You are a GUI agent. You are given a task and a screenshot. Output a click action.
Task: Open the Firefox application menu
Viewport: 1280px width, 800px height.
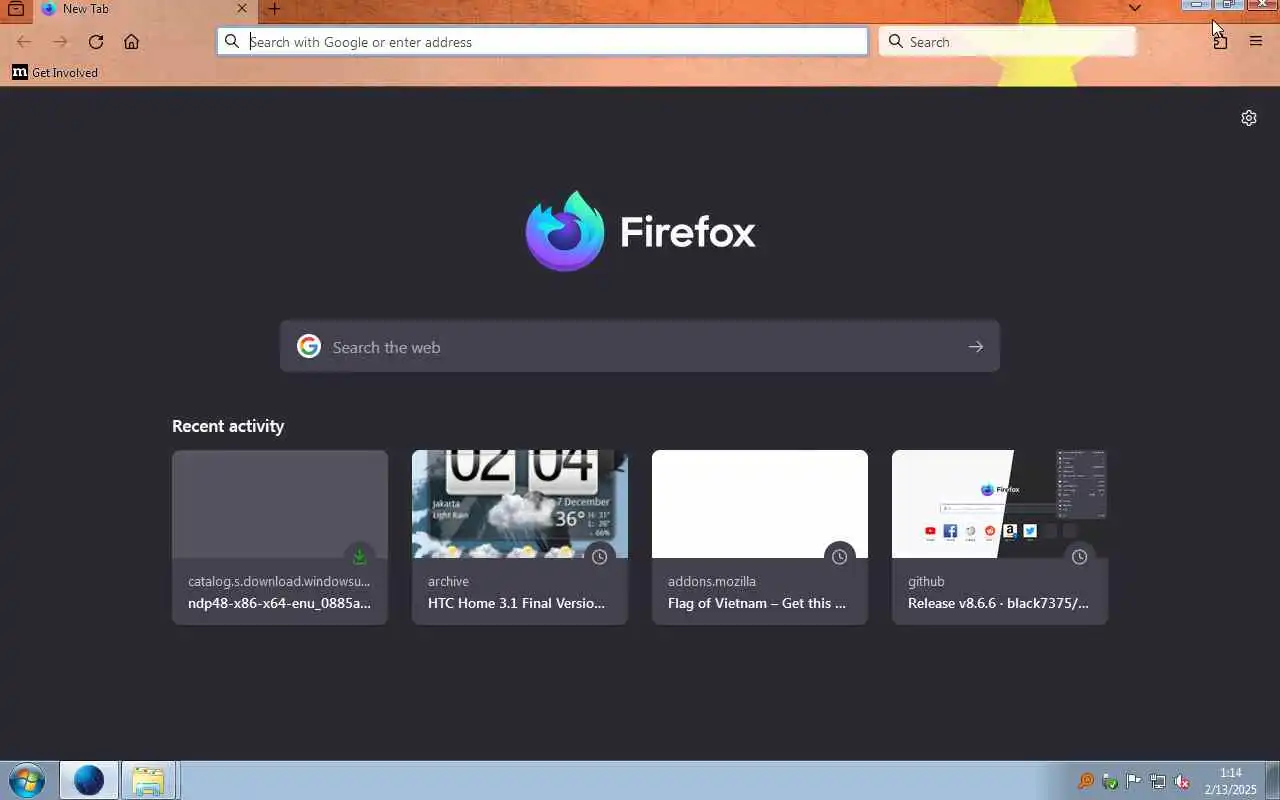point(1256,42)
